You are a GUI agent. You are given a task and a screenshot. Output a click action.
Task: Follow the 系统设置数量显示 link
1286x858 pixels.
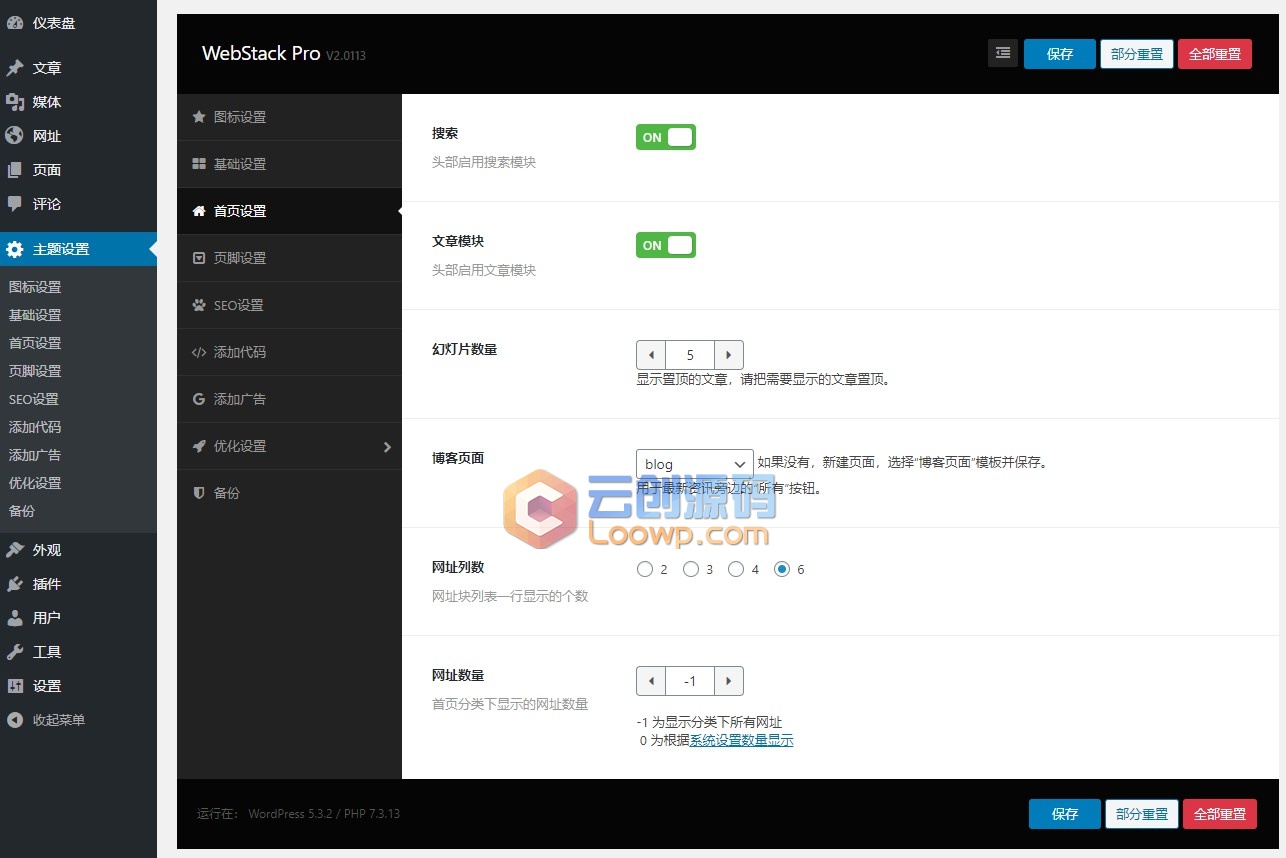click(741, 741)
